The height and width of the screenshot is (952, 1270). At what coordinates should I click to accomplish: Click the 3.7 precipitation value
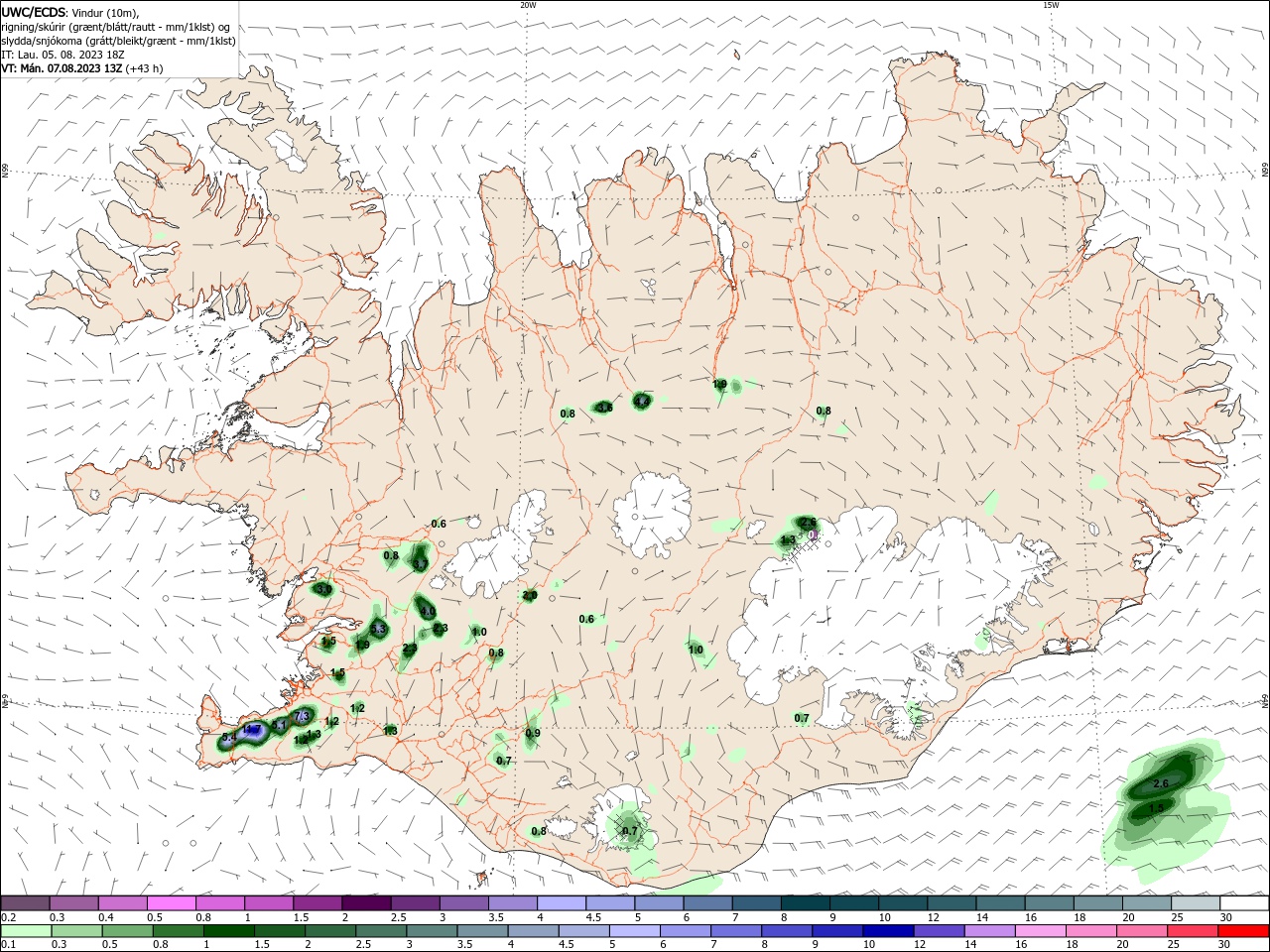(x=420, y=564)
